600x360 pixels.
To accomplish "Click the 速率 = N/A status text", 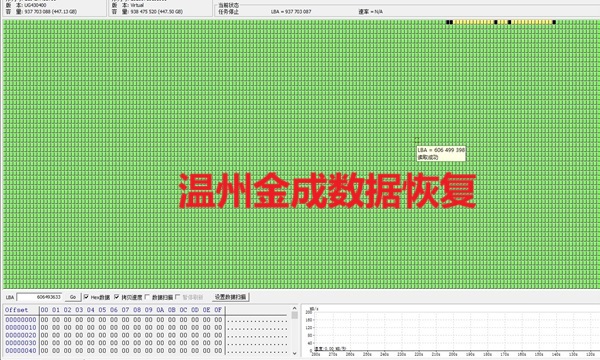I will click(x=370, y=12).
